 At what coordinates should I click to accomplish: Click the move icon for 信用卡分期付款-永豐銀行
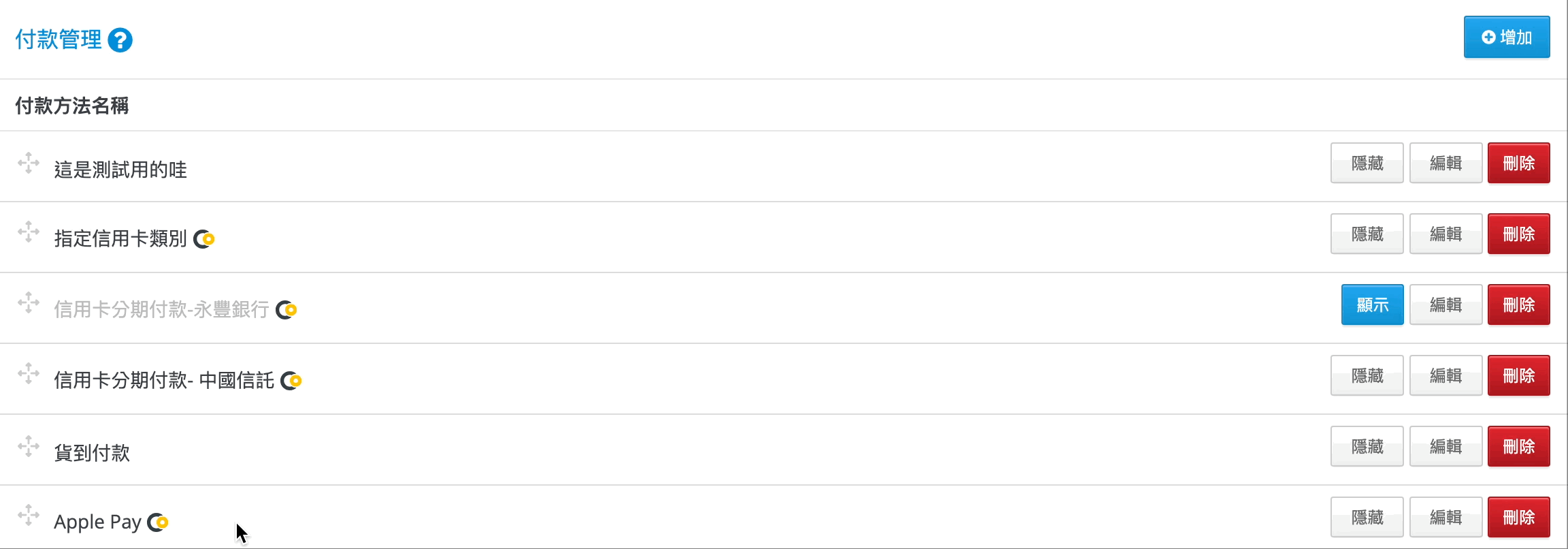[29, 302]
